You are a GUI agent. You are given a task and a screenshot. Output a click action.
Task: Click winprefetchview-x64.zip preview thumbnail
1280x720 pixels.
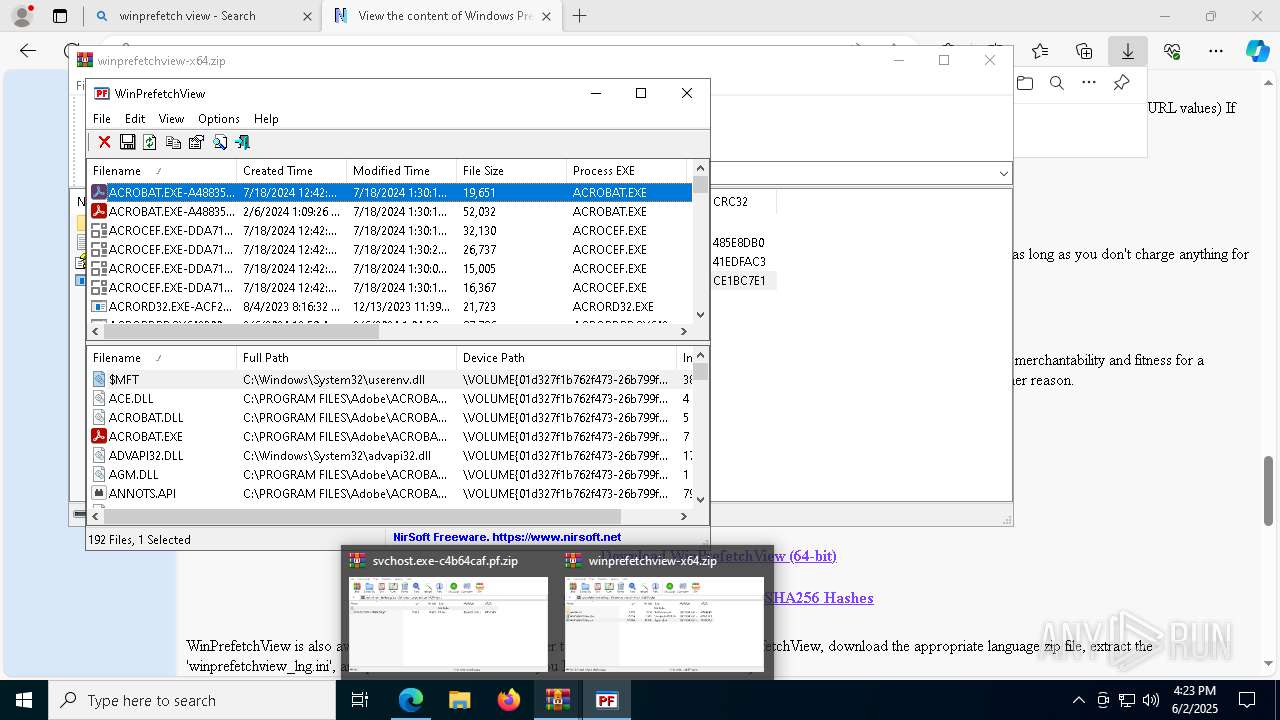point(664,623)
